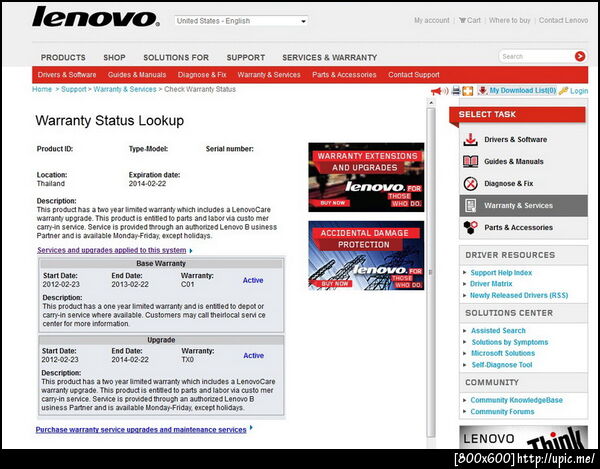Image resolution: width=600 pixels, height=469 pixels.
Task: Click the Warranty Extensions and Upgrades banner
Action: 366,177
